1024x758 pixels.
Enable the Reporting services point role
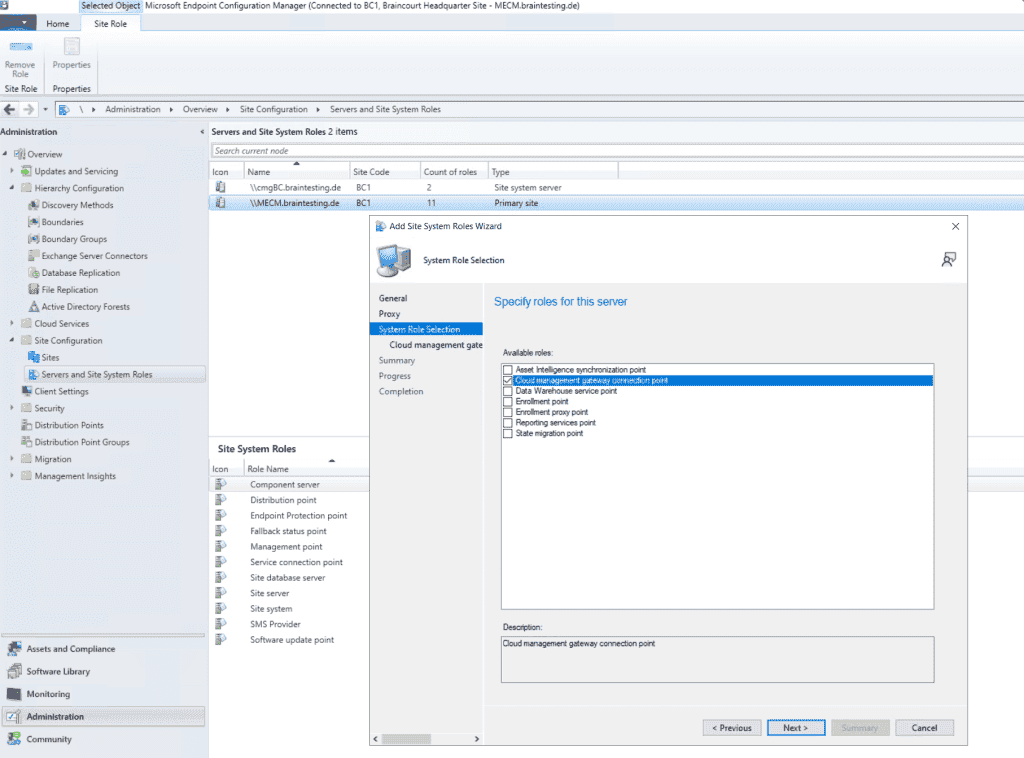[x=508, y=422]
